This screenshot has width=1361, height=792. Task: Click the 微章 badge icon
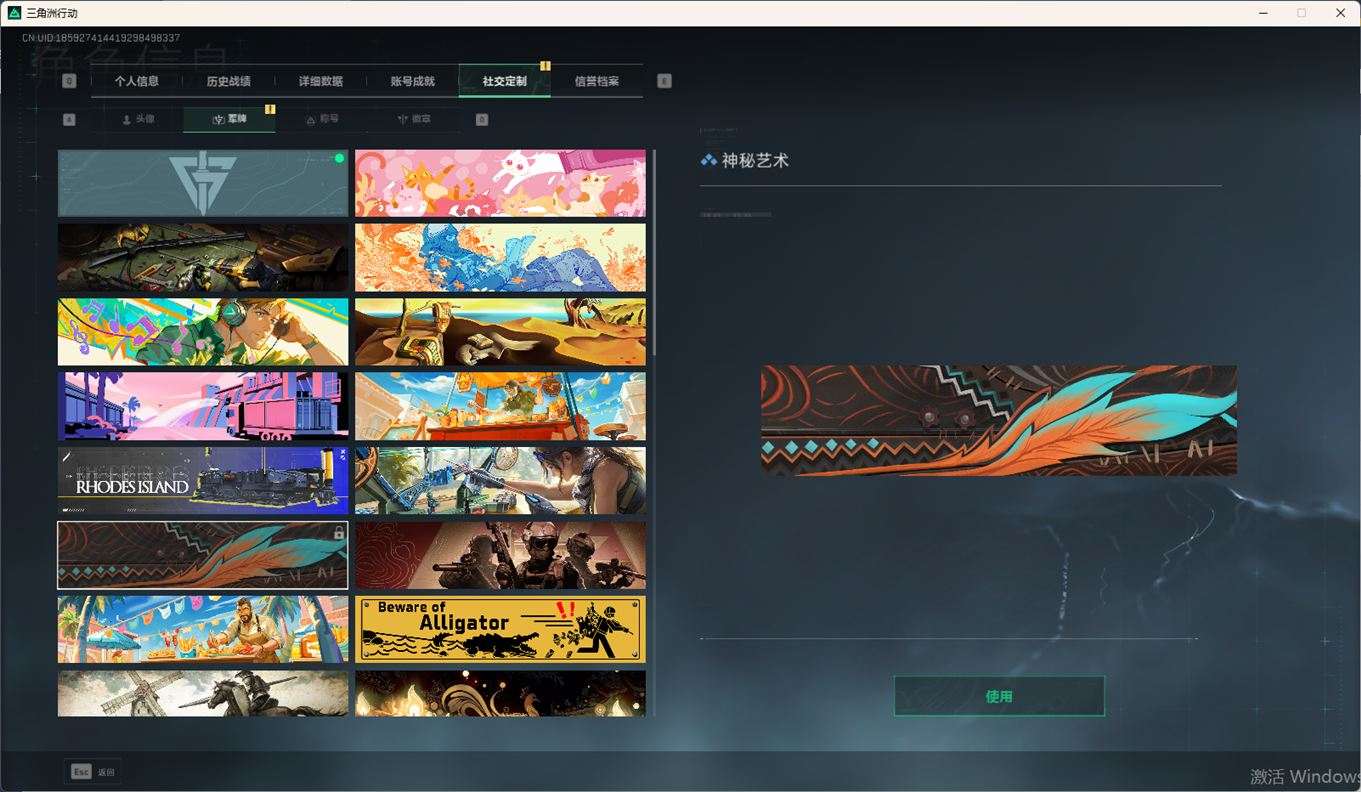pyautogui.click(x=405, y=118)
